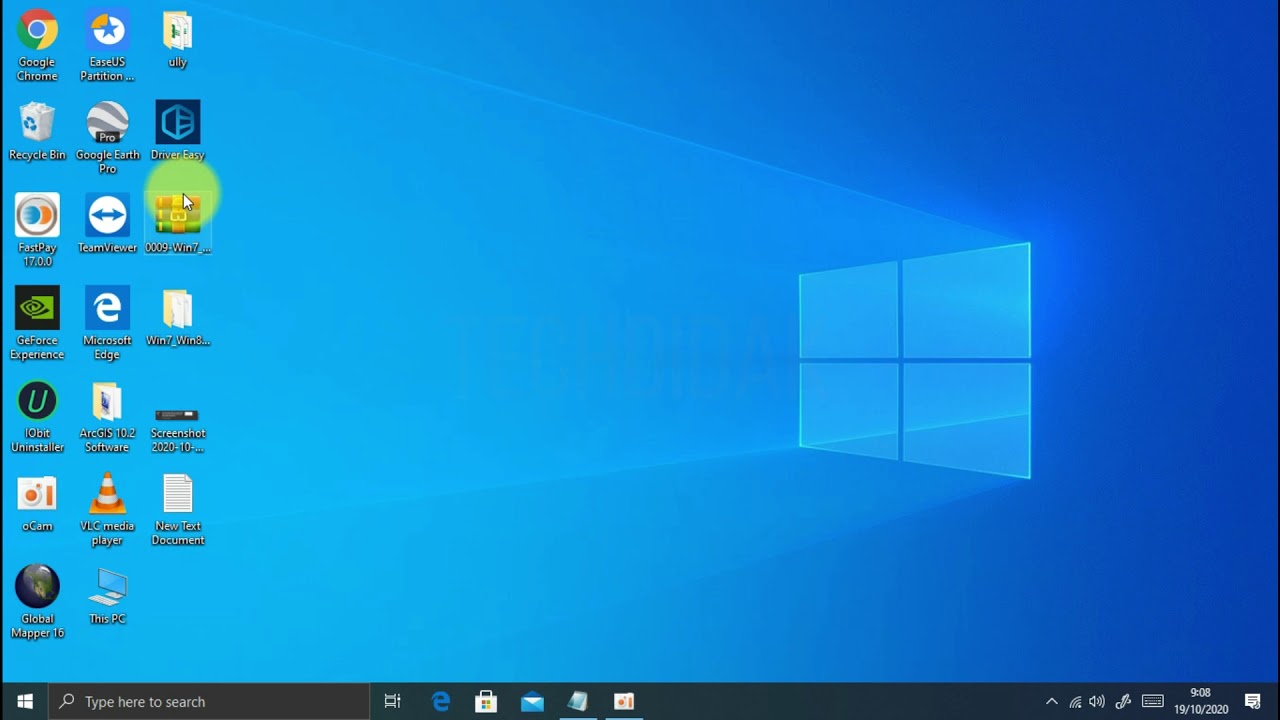Open the Google Chrome desktop shortcut
The image size is (1280, 720).
37,46
